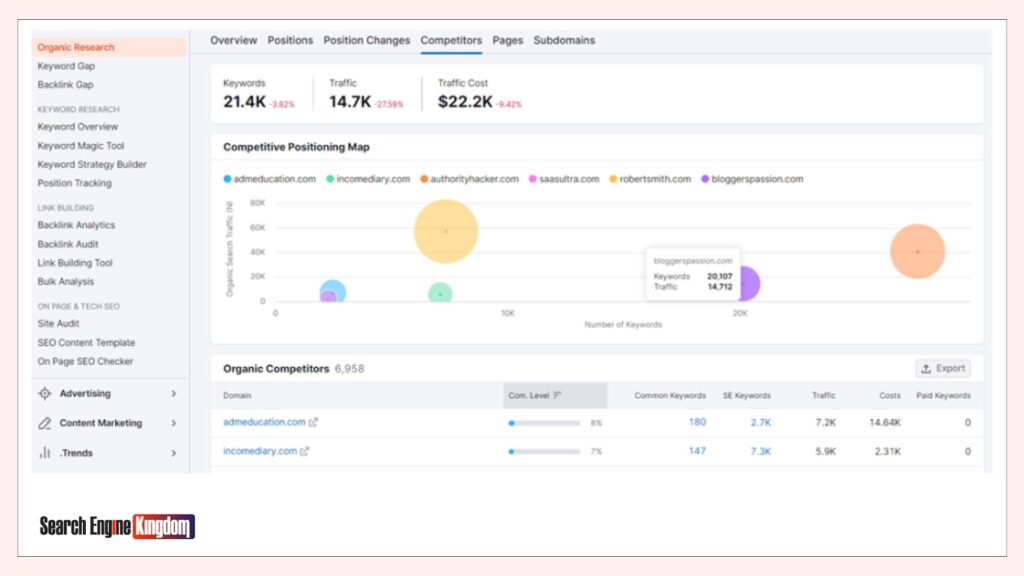Open external link icon beside incomediary.com
Image resolution: width=1024 pixels, height=576 pixels.
[304, 451]
